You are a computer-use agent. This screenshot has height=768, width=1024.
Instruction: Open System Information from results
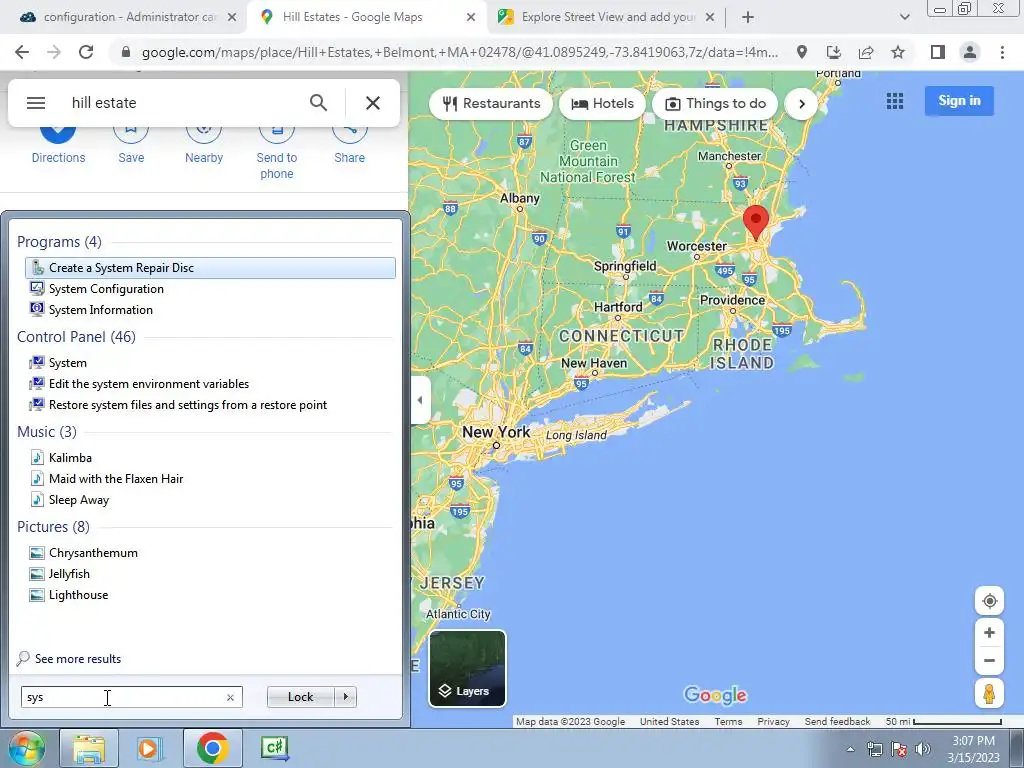210,310
